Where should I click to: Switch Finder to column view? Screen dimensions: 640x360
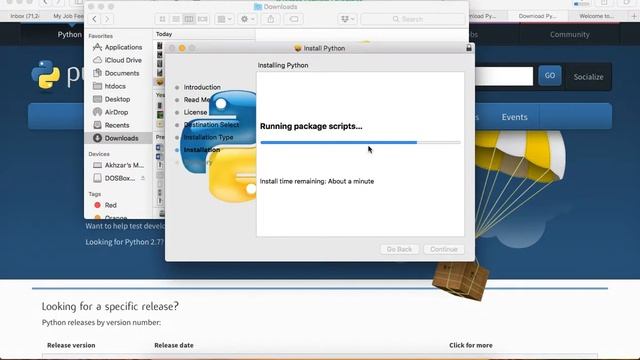[x=189, y=19]
